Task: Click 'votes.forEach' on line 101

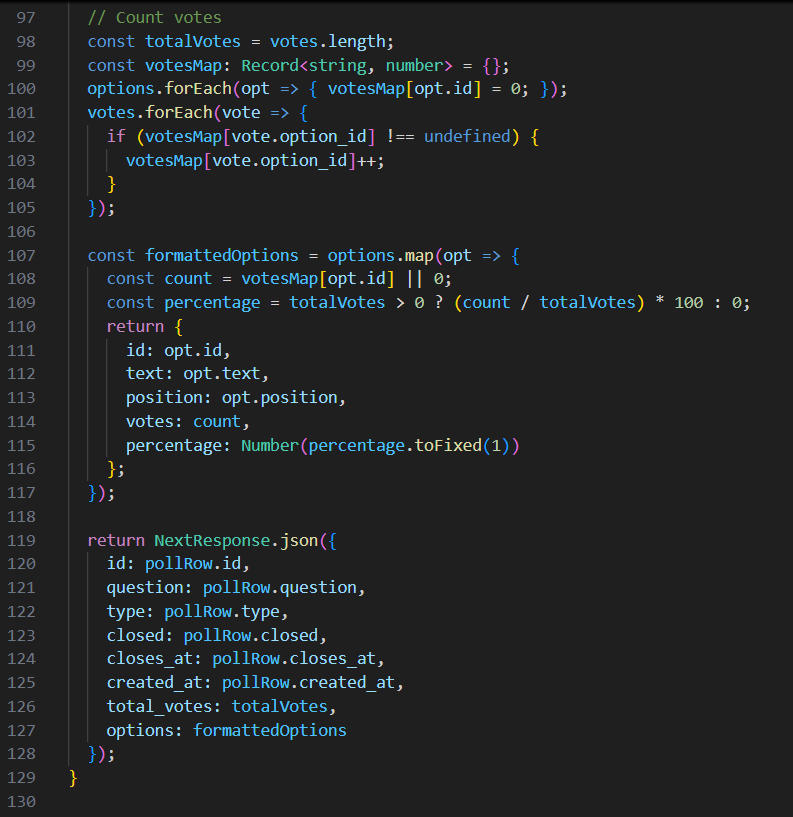Action: 150,113
